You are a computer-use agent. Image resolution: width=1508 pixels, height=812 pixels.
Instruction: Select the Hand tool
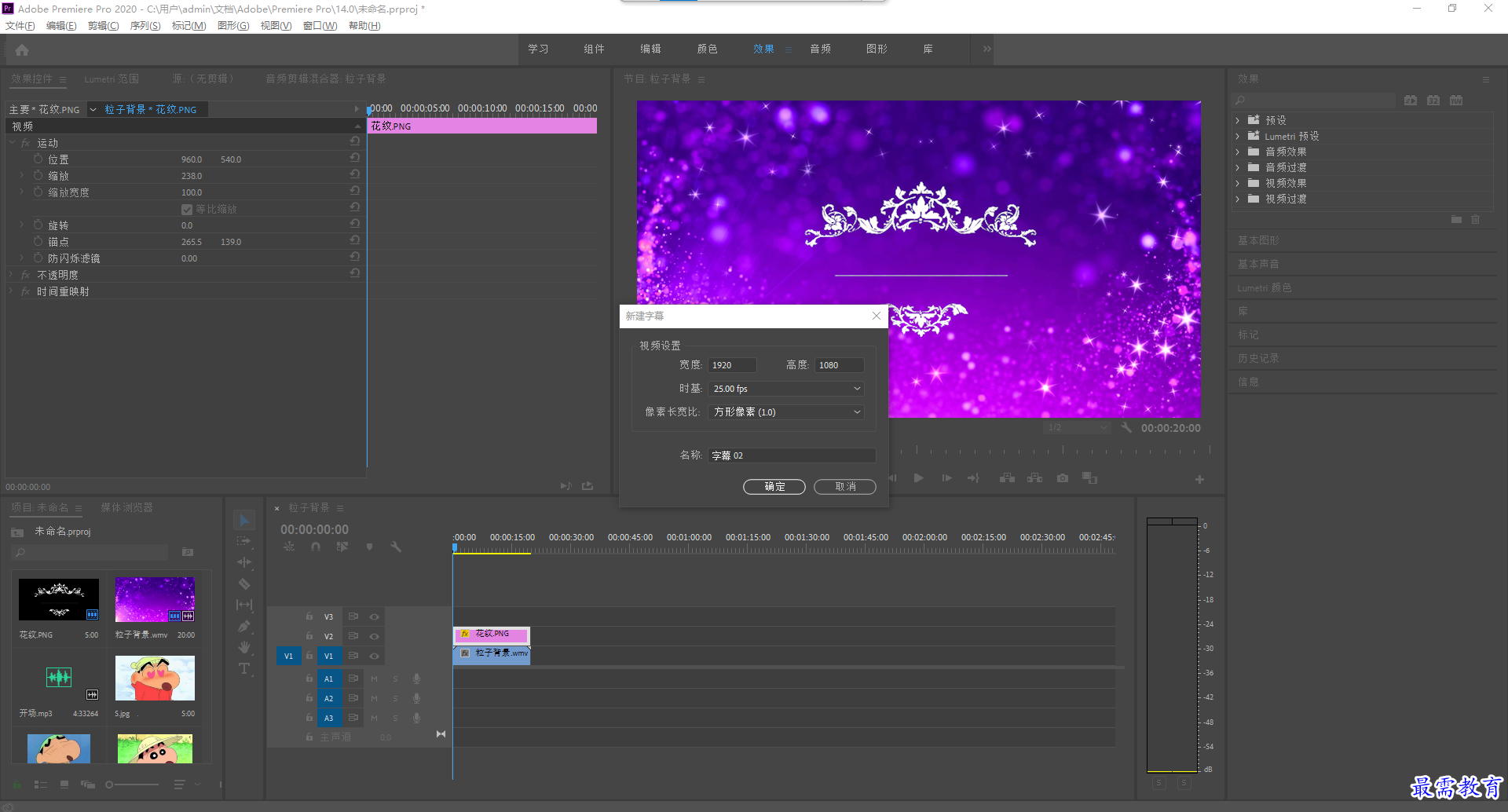[x=244, y=647]
